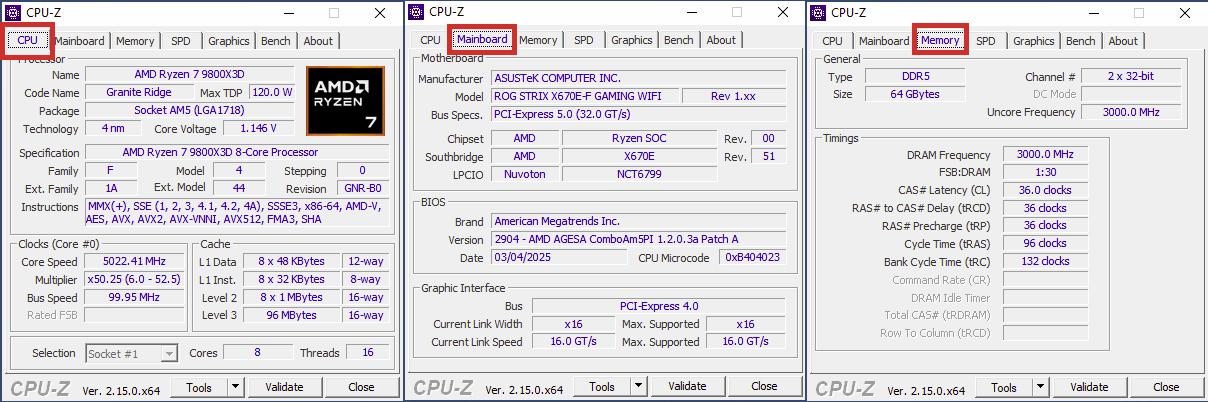Click Tools button in the right window

(1004, 387)
